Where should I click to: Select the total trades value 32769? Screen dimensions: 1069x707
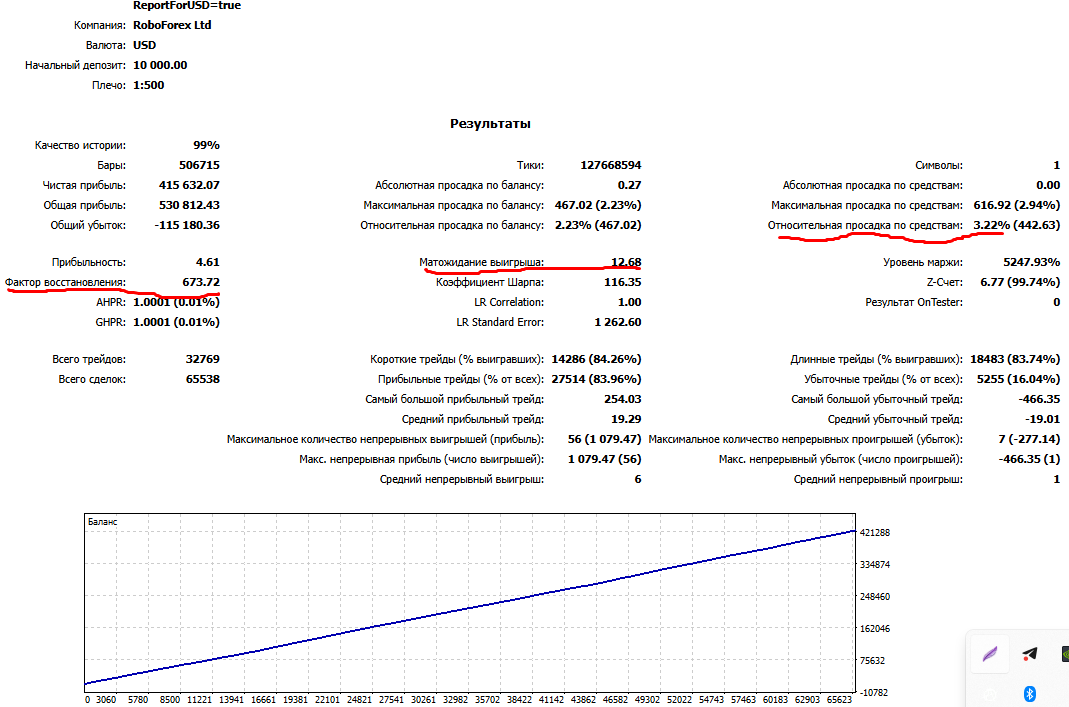[203, 359]
